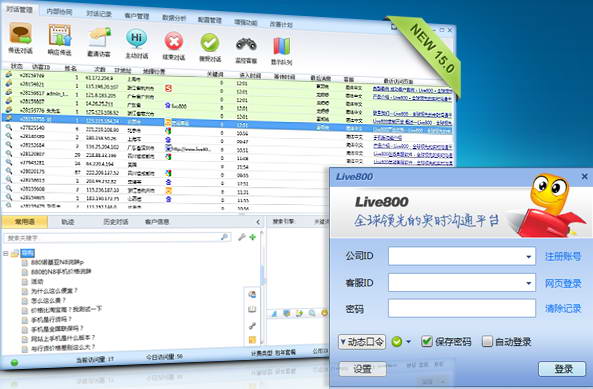The width and height of the screenshot is (593, 389).
Task: Click the green status dot in the status bar
Action: (x=14, y=363)
